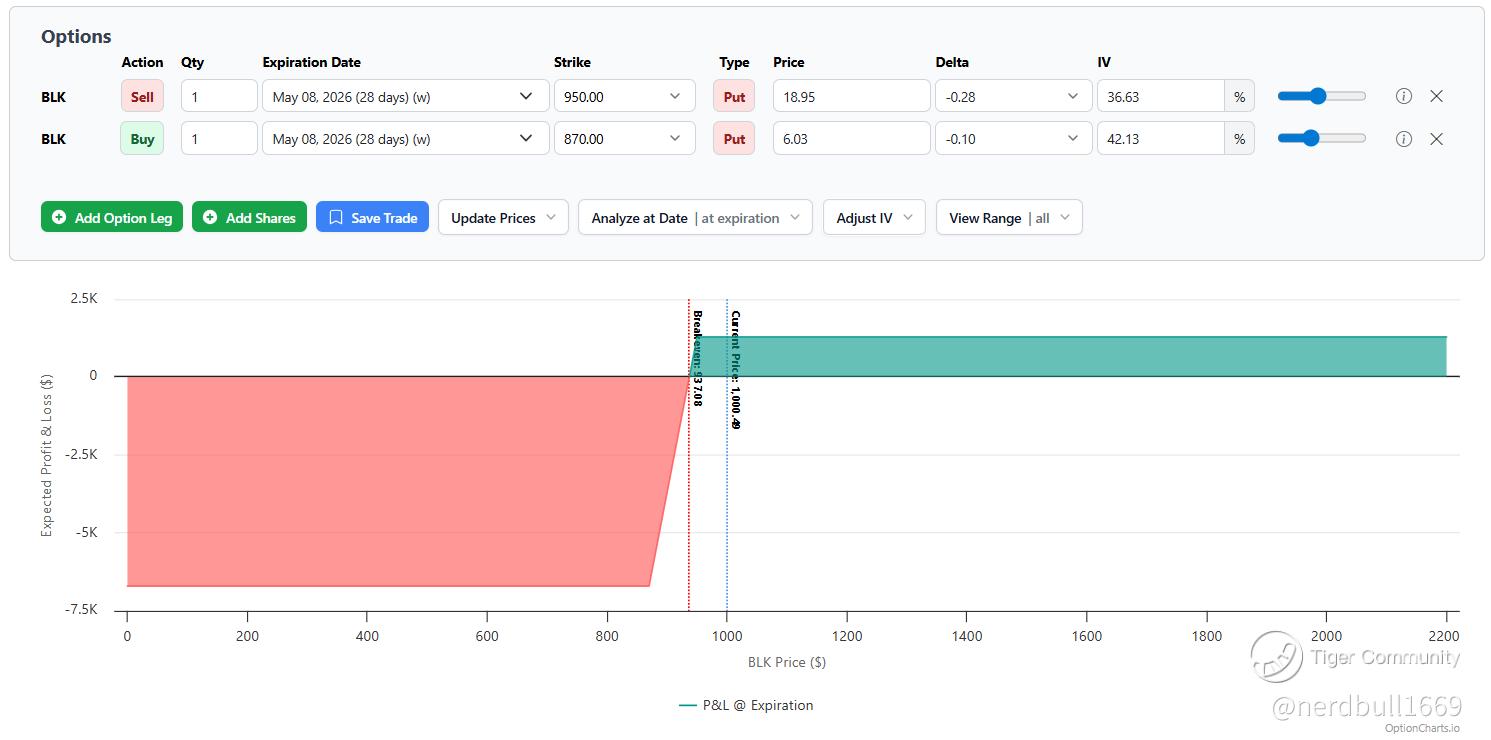Click the BLK symbol on the Buy row
This screenshot has width=1491, height=740.
pyautogui.click(x=53, y=139)
